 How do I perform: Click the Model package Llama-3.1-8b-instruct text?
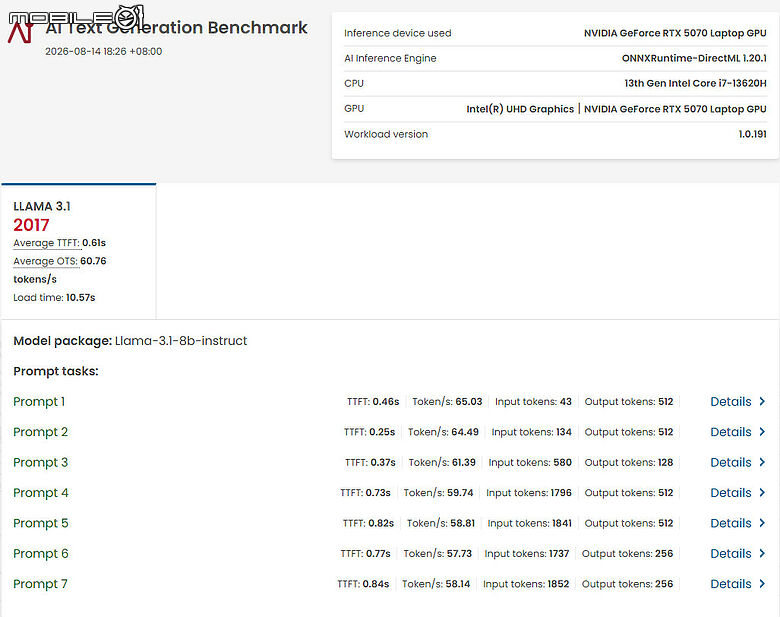click(x=130, y=341)
